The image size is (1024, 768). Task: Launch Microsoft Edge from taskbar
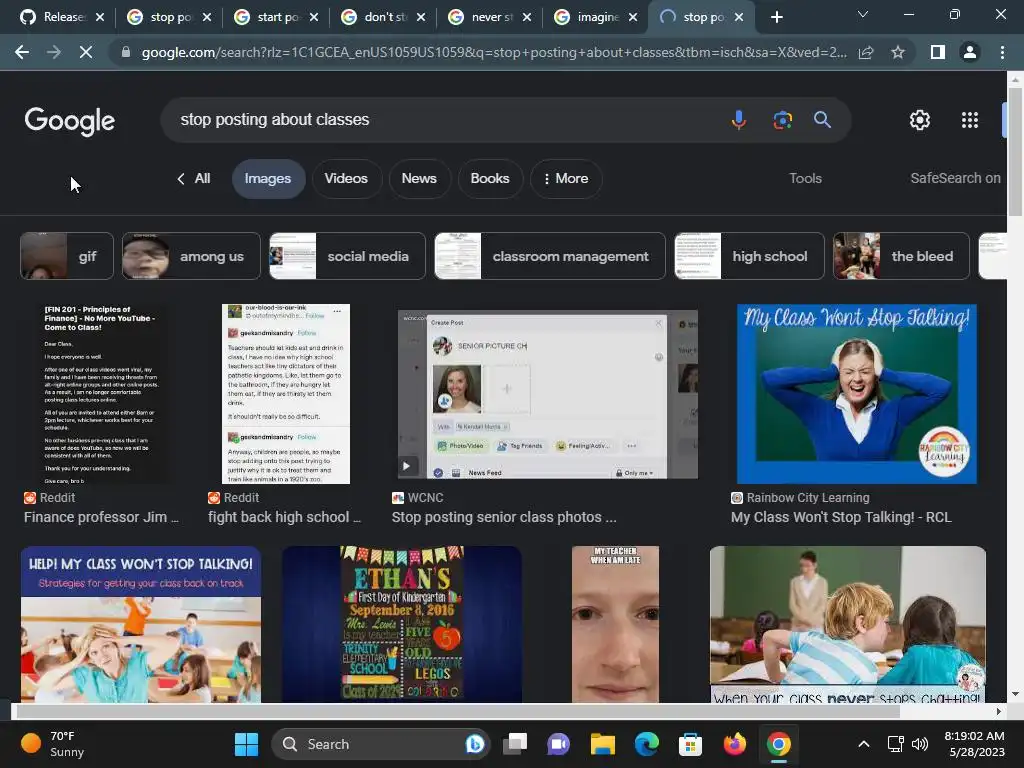tap(647, 744)
